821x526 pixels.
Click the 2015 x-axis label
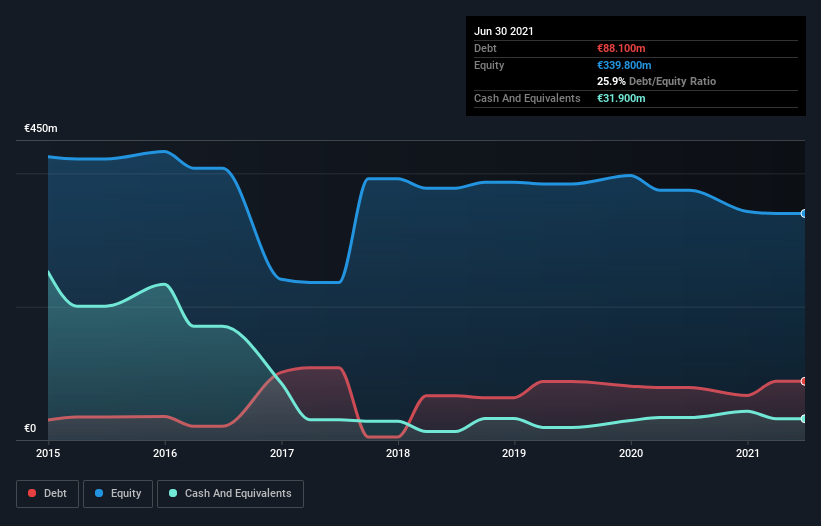48,453
